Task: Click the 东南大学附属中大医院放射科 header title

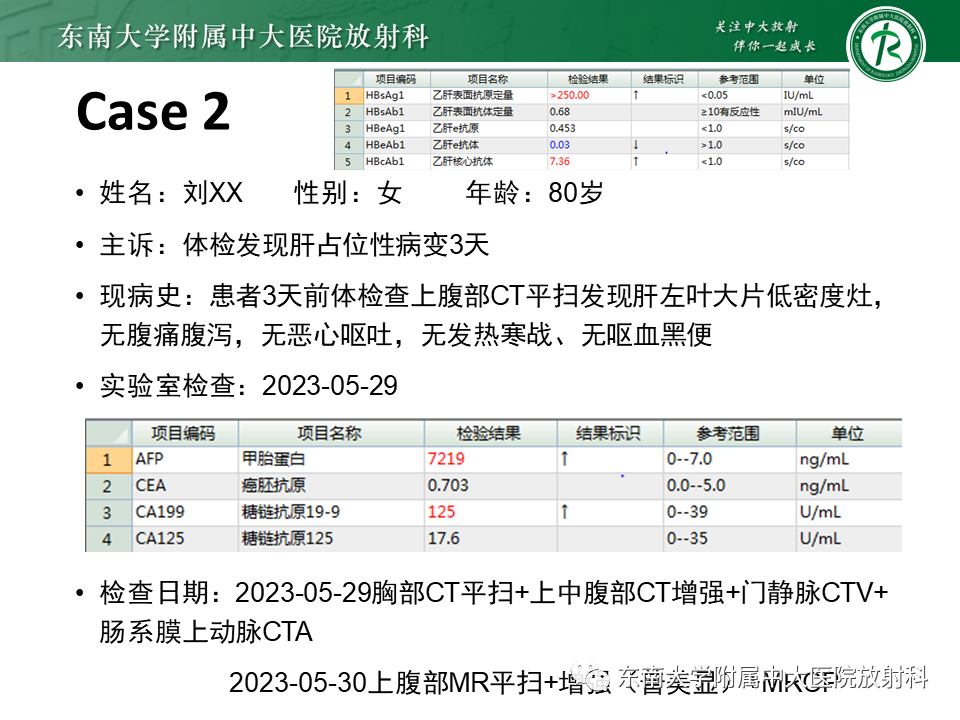Action: [243, 37]
